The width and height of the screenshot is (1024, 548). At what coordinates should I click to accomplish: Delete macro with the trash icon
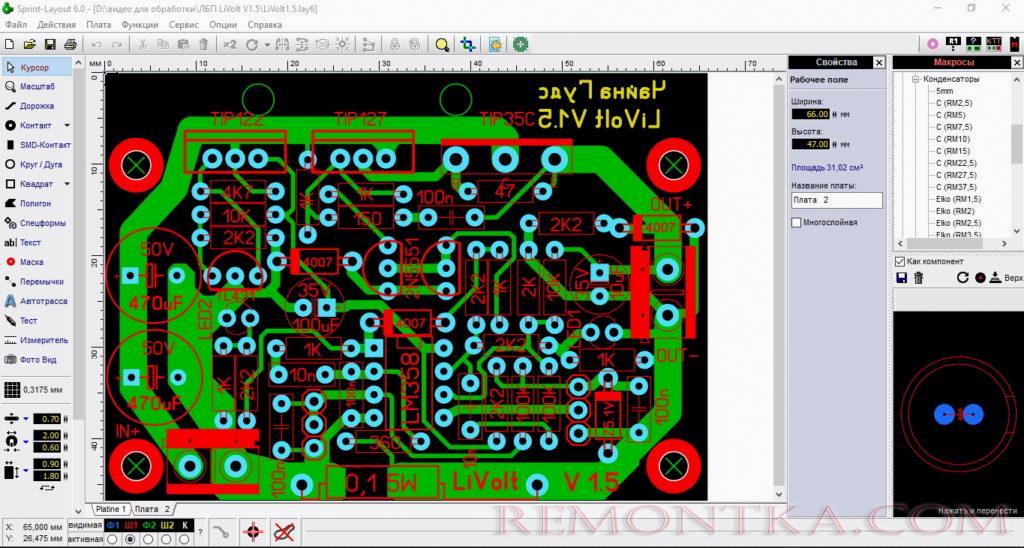tap(919, 278)
